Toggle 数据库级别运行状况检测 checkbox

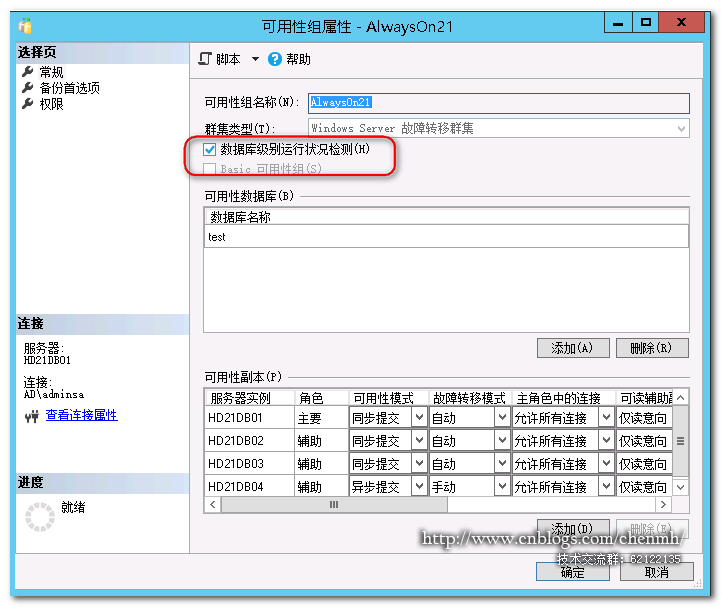(210, 150)
